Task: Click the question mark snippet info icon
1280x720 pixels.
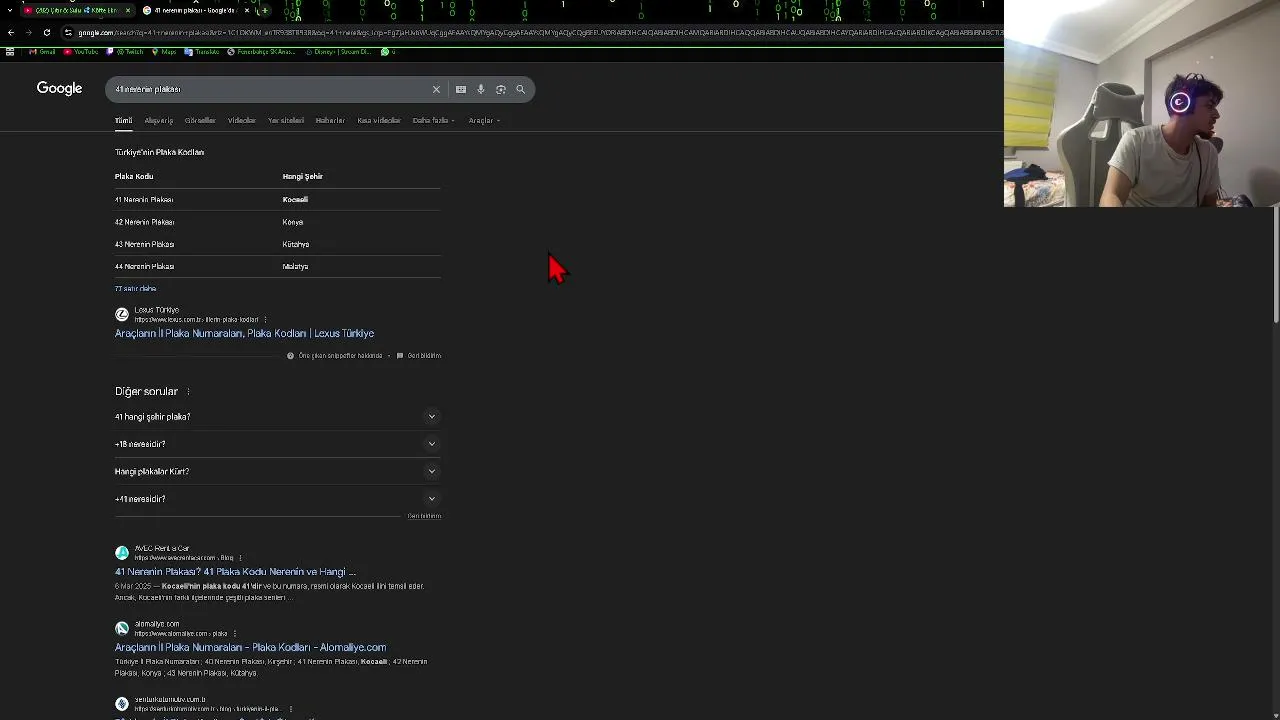Action: tap(291, 356)
